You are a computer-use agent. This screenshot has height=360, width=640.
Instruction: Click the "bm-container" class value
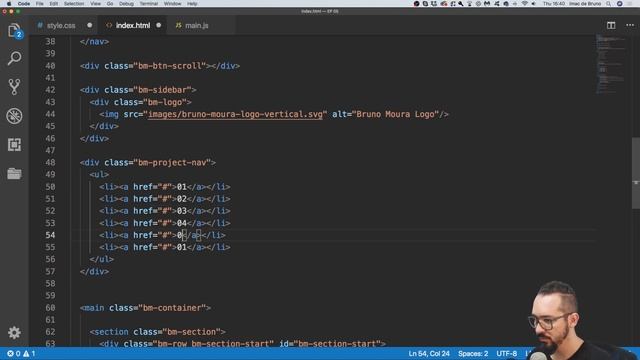[x=172, y=308]
